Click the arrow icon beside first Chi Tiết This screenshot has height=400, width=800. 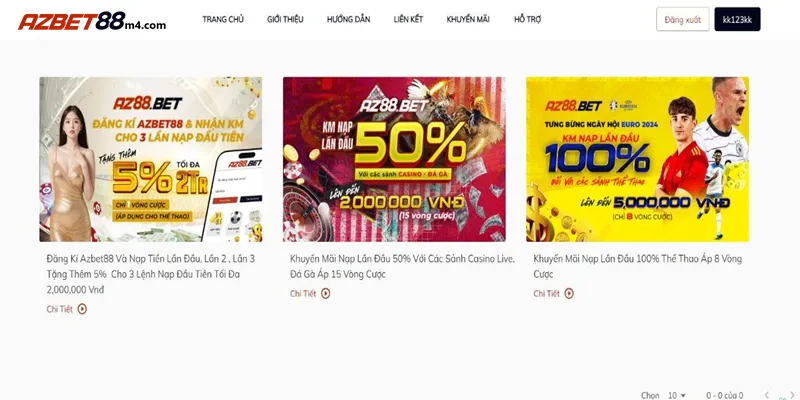coord(82,309)
